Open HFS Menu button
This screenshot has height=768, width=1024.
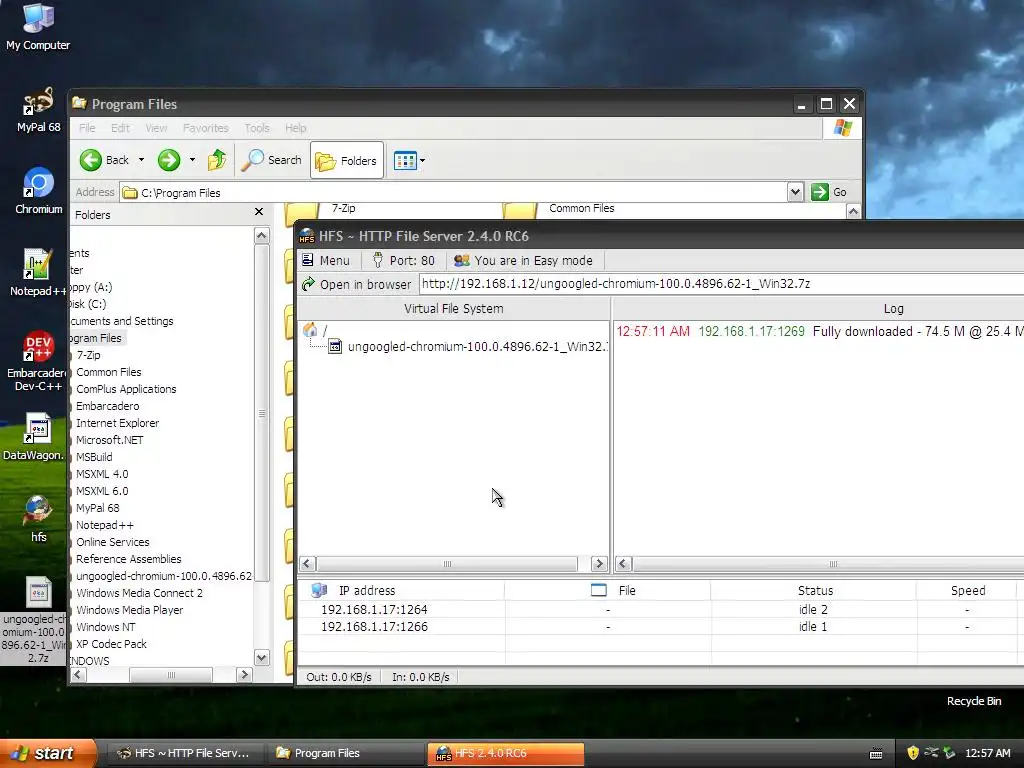[x=326, y=261]
